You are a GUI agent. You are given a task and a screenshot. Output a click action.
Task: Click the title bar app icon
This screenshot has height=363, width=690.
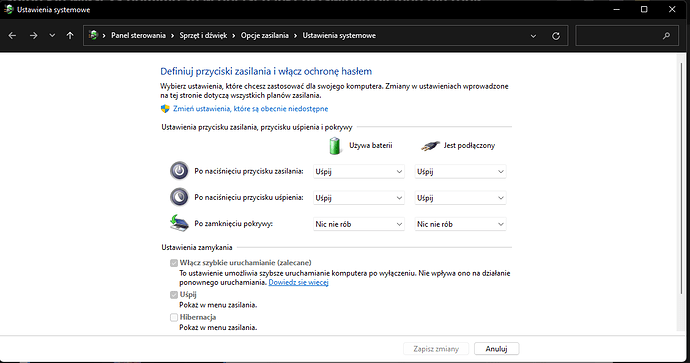pyautogui.click(x=8, y=9)
